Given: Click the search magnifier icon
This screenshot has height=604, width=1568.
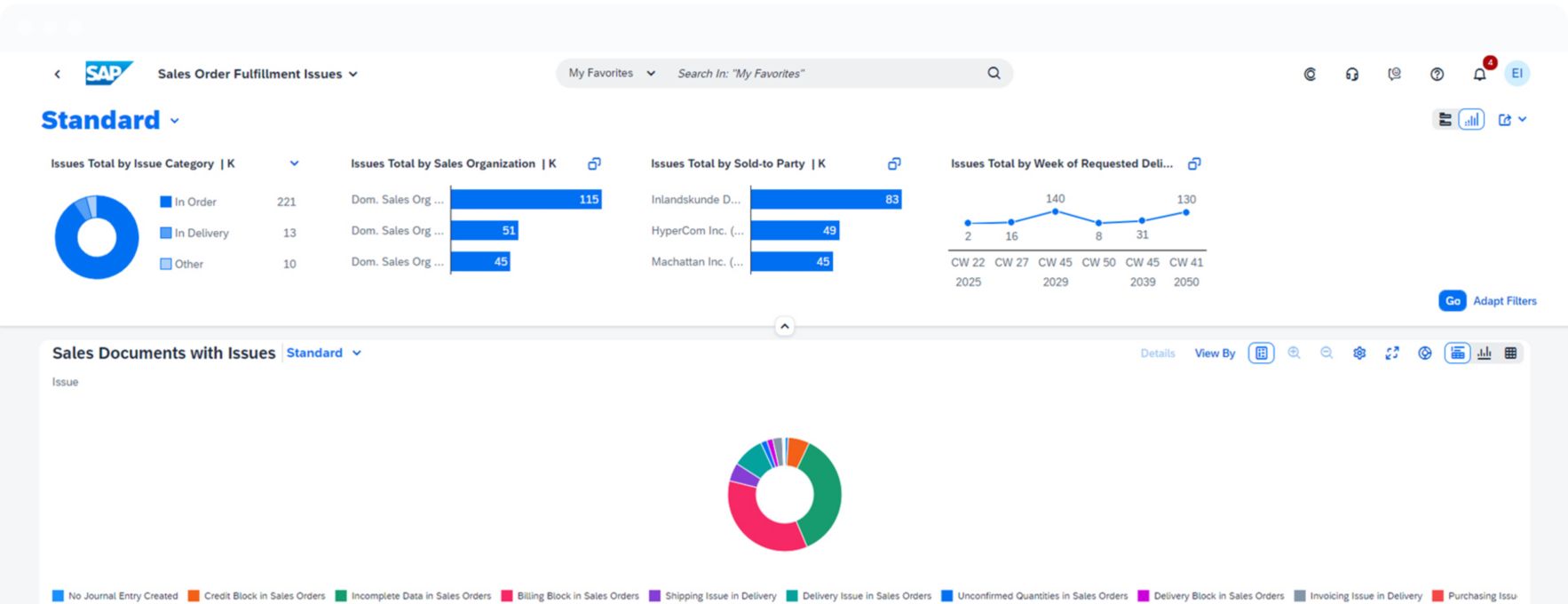Looking at the screenshot, I should [994, 74].
